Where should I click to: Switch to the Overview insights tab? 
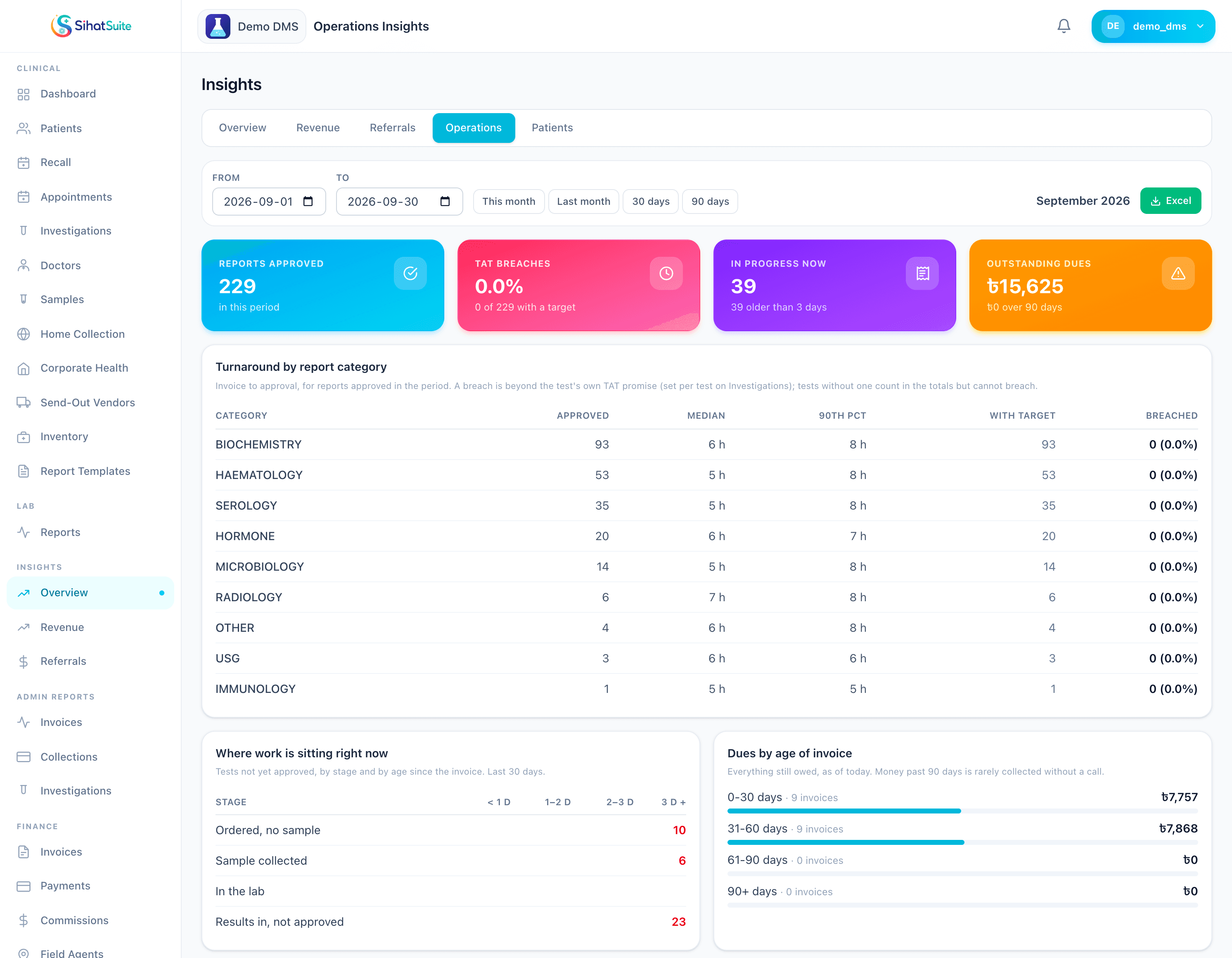point(243,128)
